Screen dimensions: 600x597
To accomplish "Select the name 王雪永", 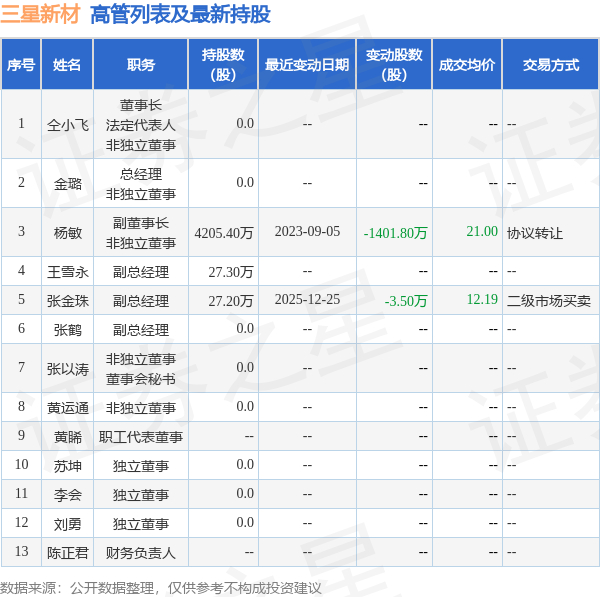I will coord(68,272).
